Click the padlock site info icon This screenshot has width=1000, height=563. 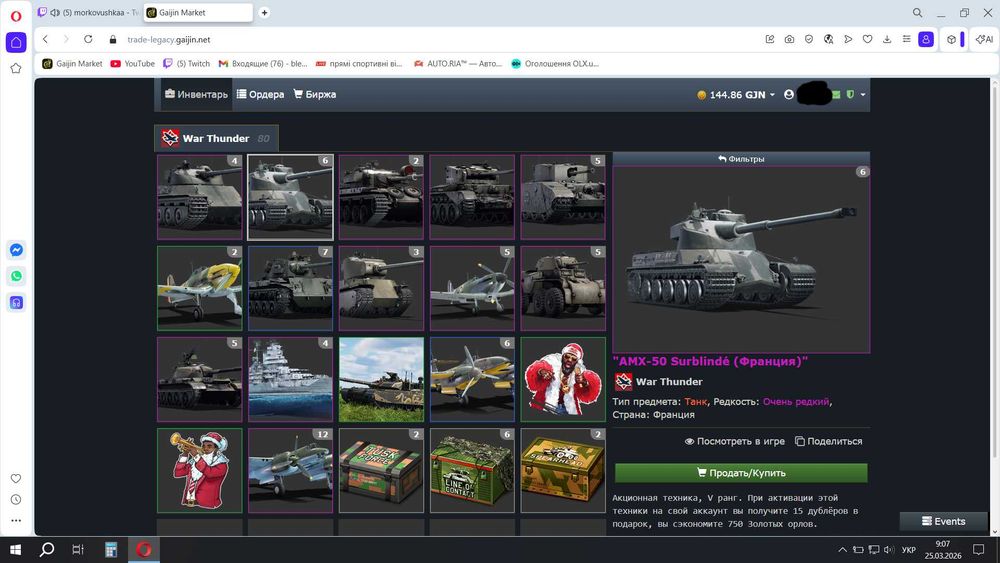113,40
